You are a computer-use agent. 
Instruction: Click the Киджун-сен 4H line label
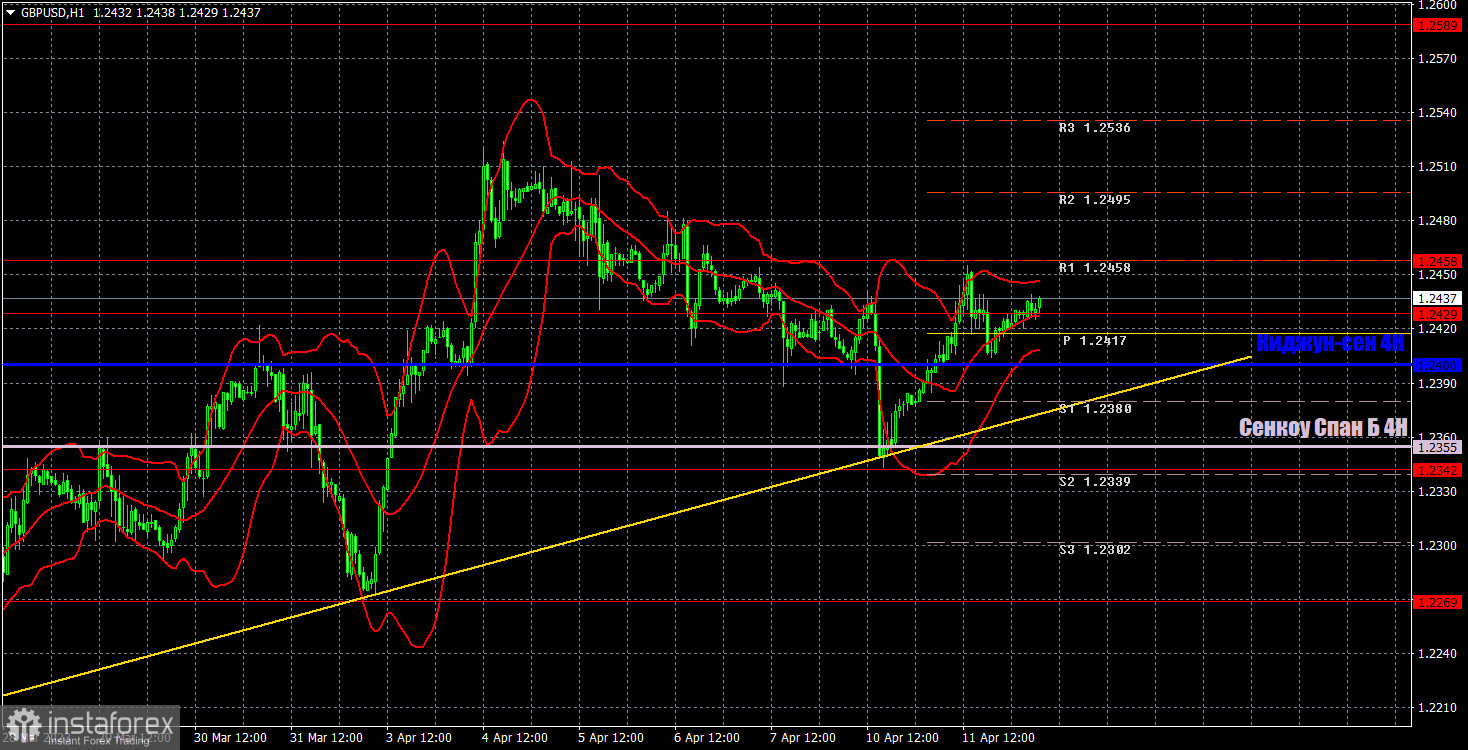click(1330, 342)
